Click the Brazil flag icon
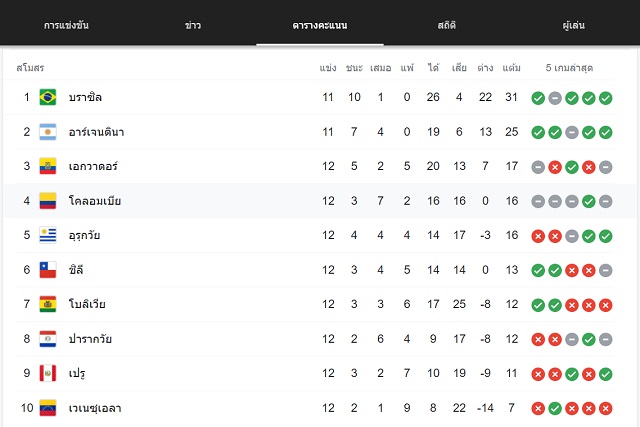This screenshot has height=427, width=640. coord(48,97)
